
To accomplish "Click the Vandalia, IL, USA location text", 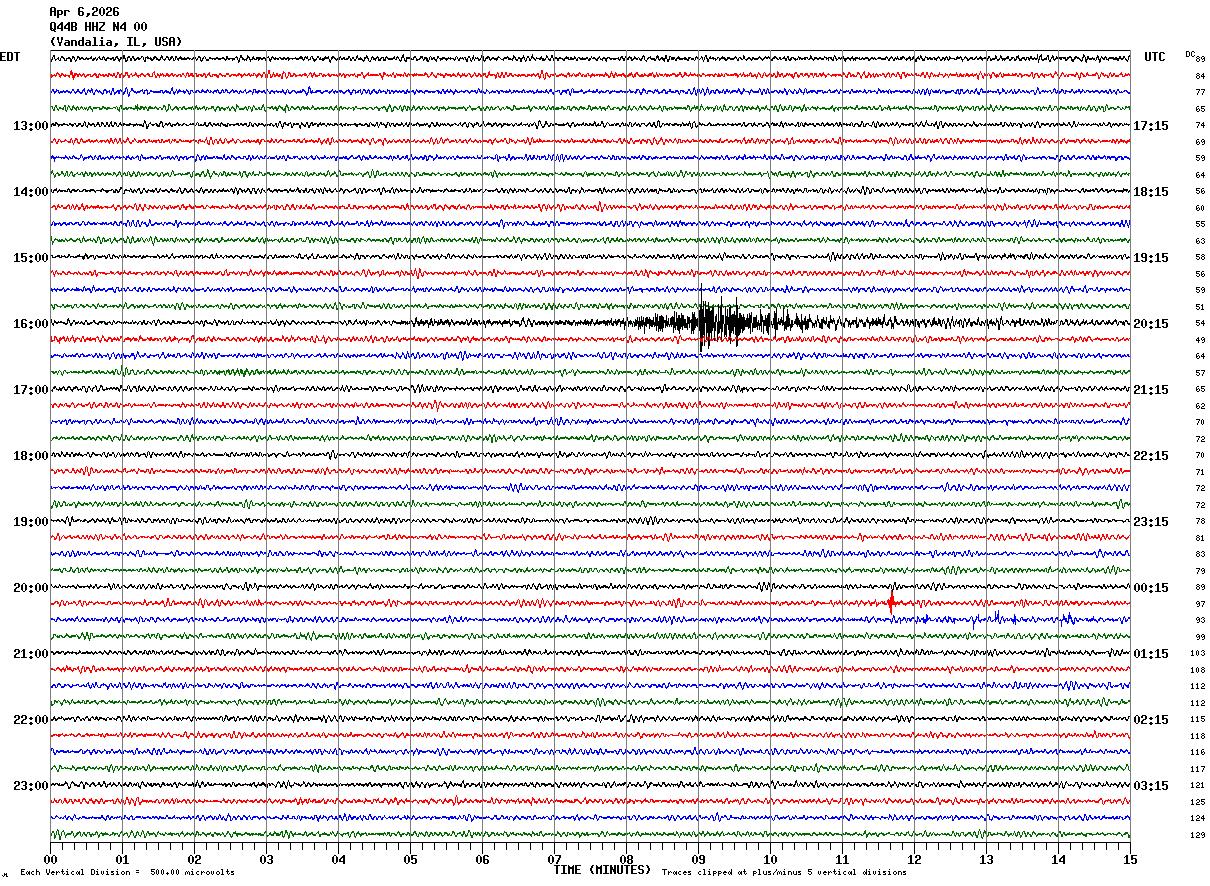I will click(x=116, y=42).
